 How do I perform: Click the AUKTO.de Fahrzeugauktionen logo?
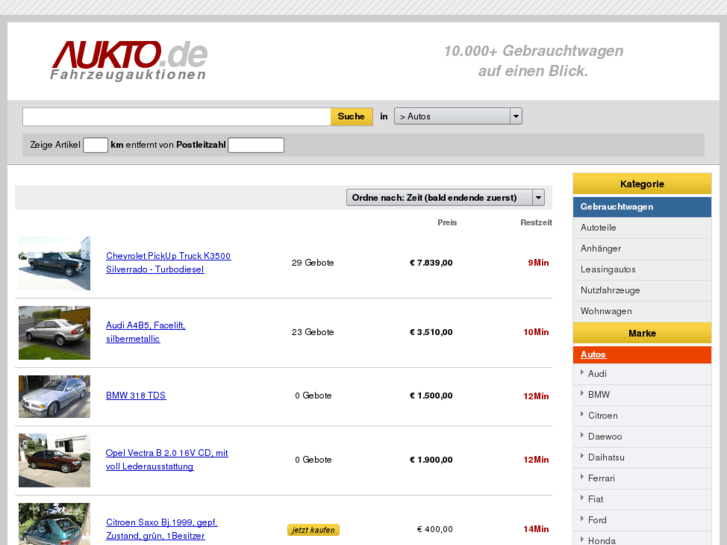tap(129, 60)
